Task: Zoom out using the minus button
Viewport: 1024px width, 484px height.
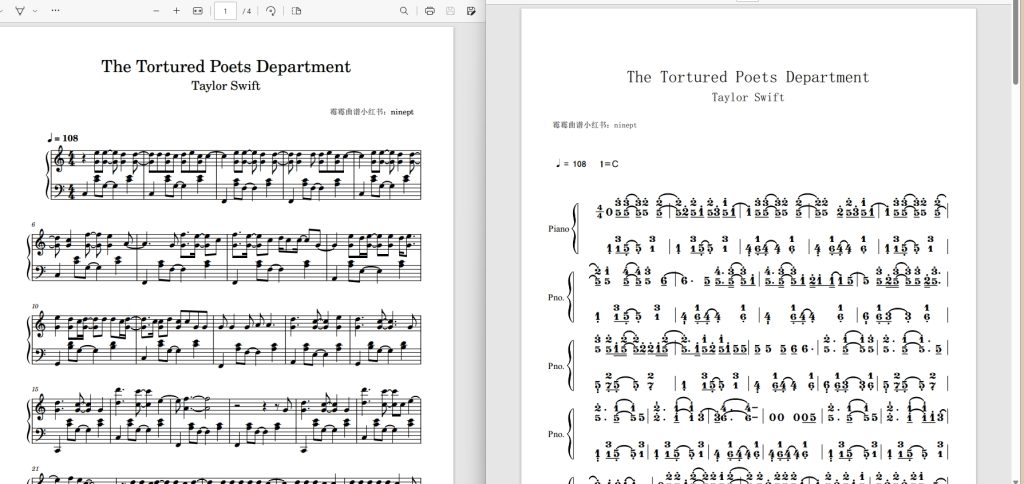Action: (x=156, y=10)
